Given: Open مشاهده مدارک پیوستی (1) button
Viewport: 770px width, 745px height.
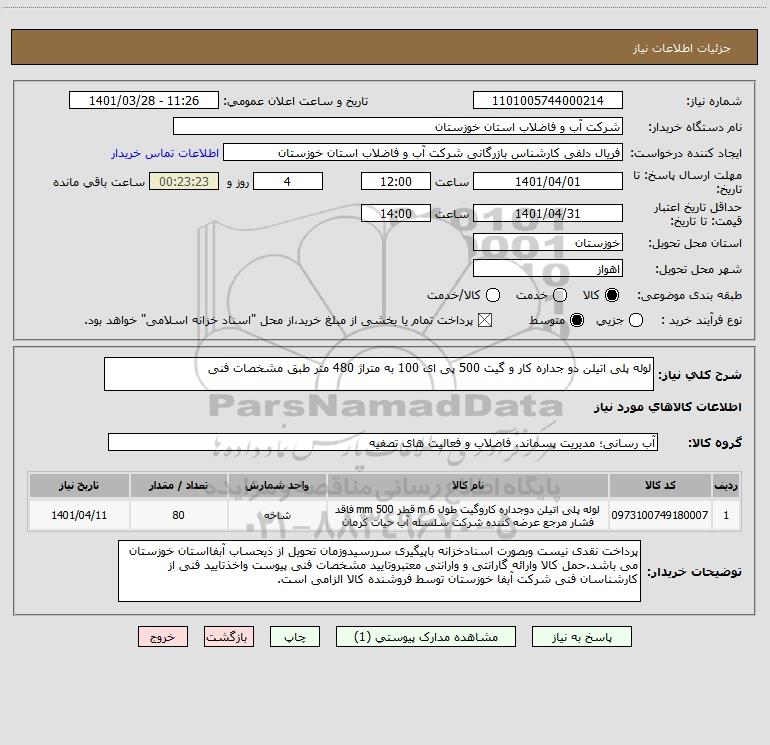Looking at the screenshot, I should (426, 637).
